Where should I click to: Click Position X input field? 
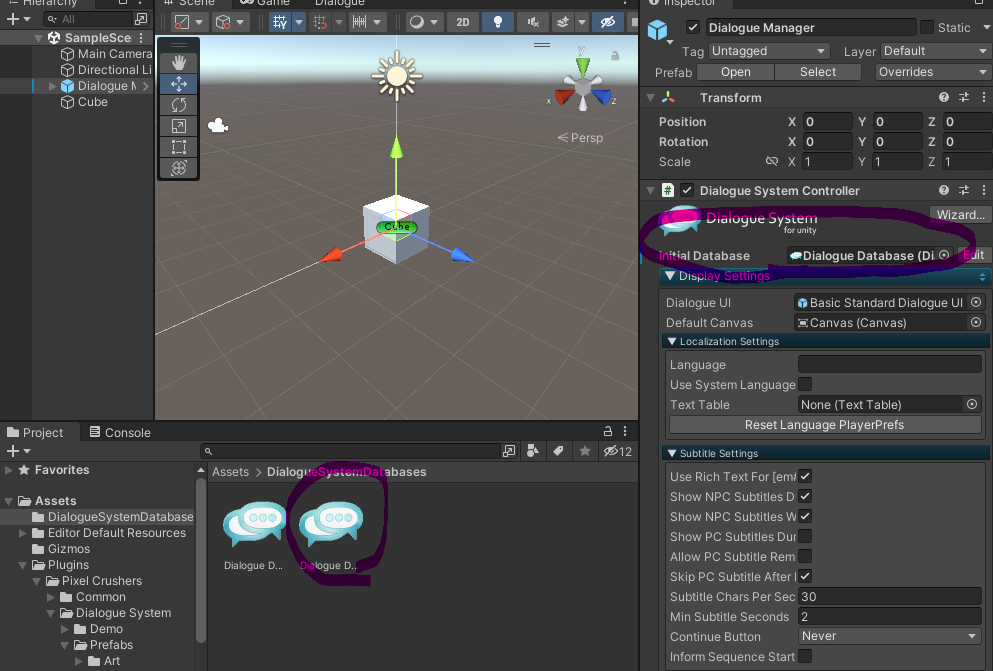827,122
